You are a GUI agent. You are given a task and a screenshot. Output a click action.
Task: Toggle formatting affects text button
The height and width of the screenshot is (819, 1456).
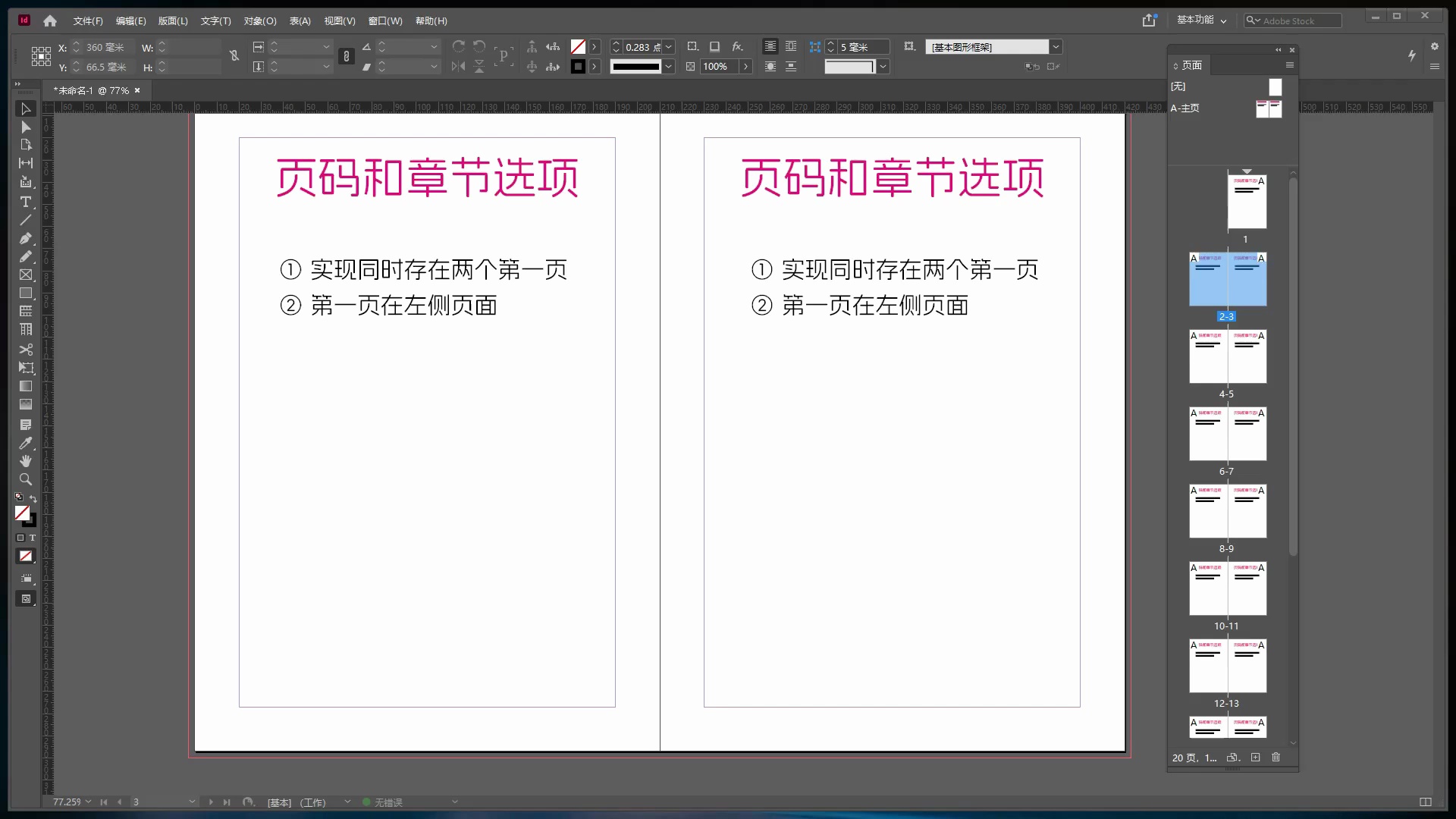tap(32, 538)
